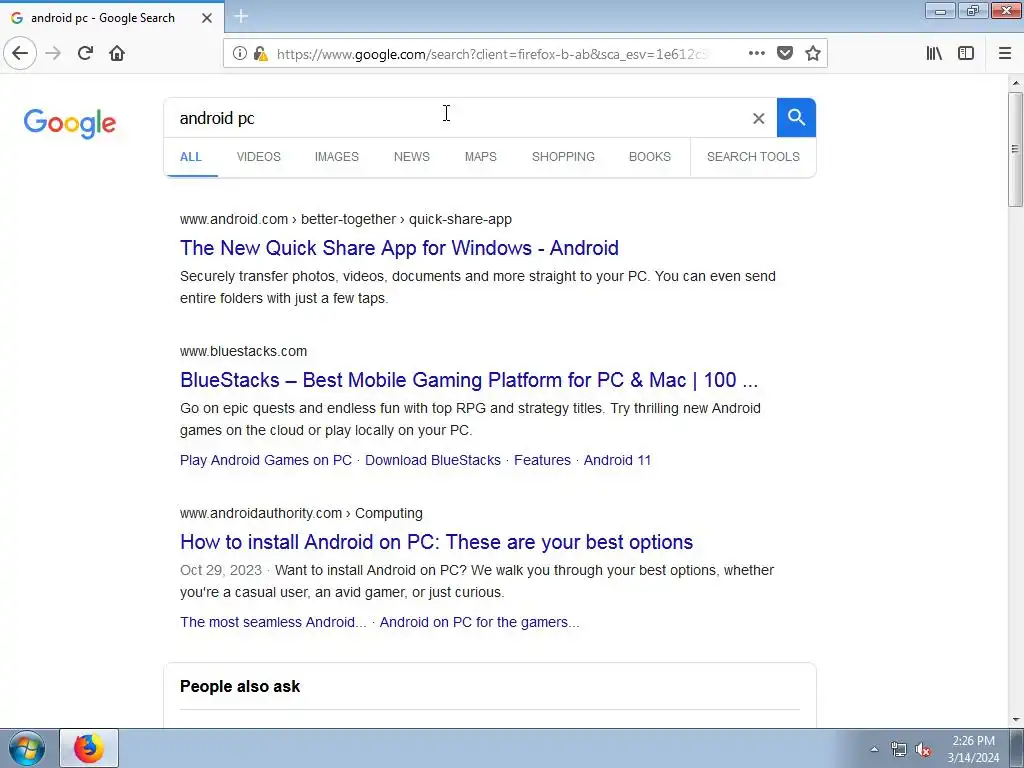This screenshot has height=768, width=1024.
Task: Open page actions three-dot menu
Action: pos(756,54)
